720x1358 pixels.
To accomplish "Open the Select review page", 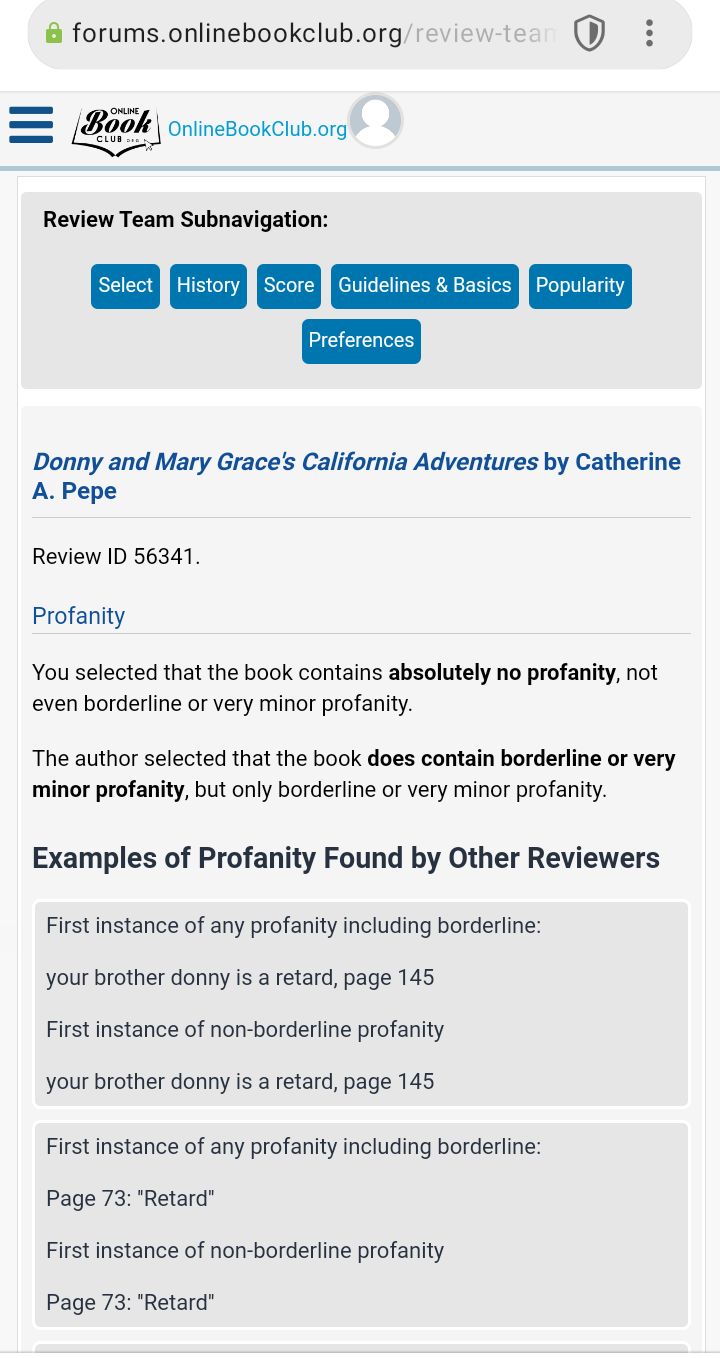I will pyautogui.click(x=125, y=286).
